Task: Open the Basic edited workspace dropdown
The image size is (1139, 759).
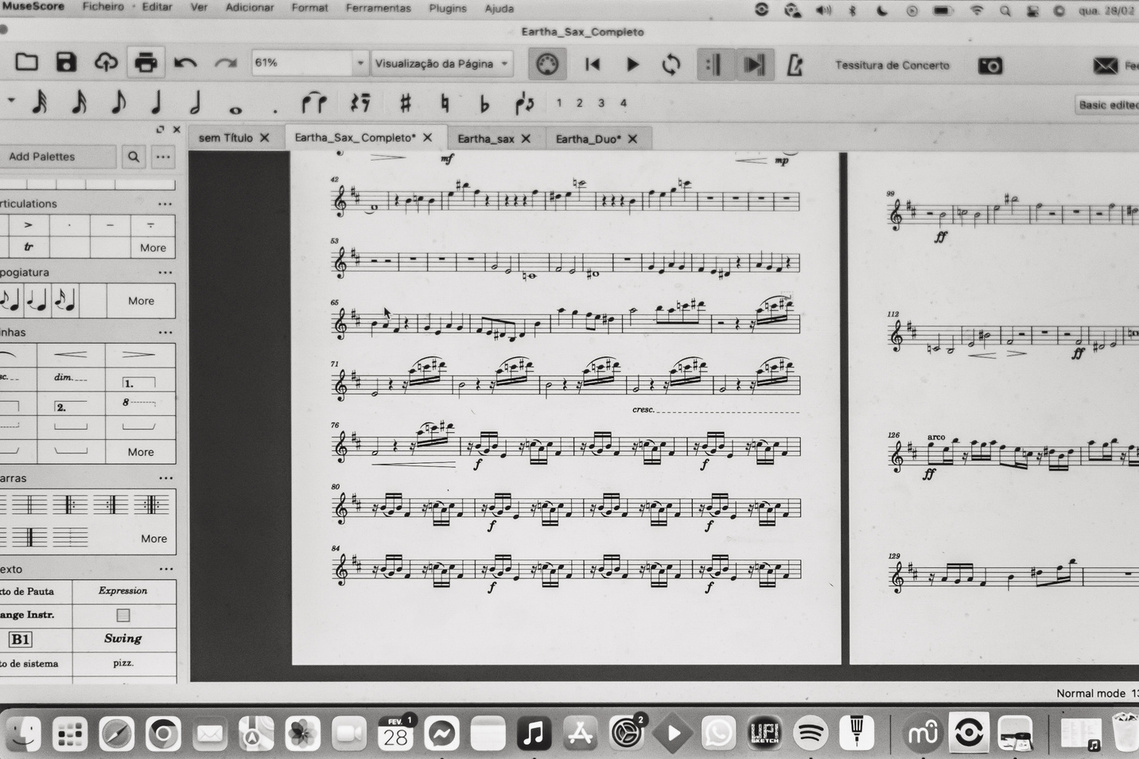Action: click(x=1107, y=105)
